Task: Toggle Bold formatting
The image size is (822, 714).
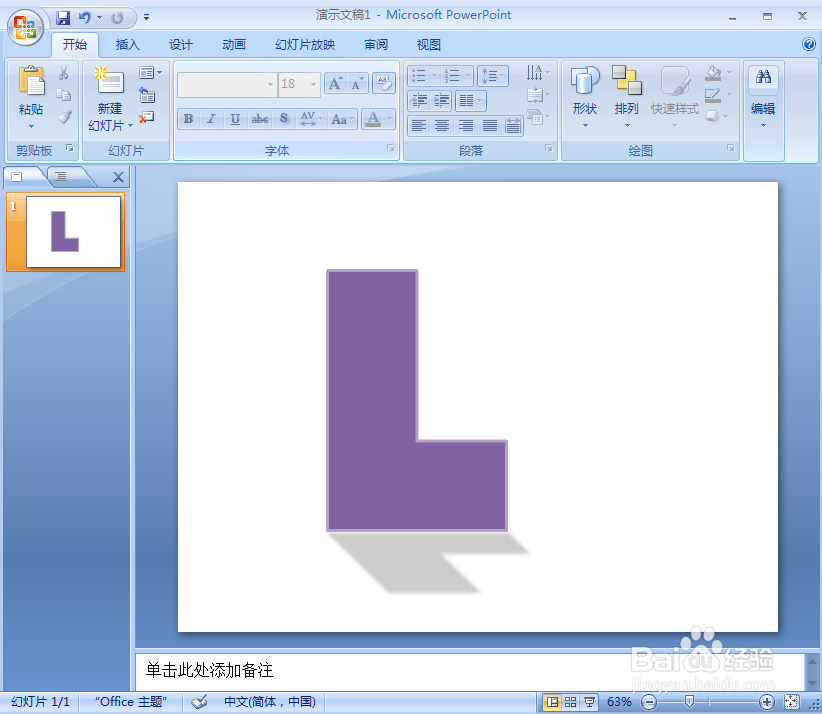Action: (x=189, y=119)
